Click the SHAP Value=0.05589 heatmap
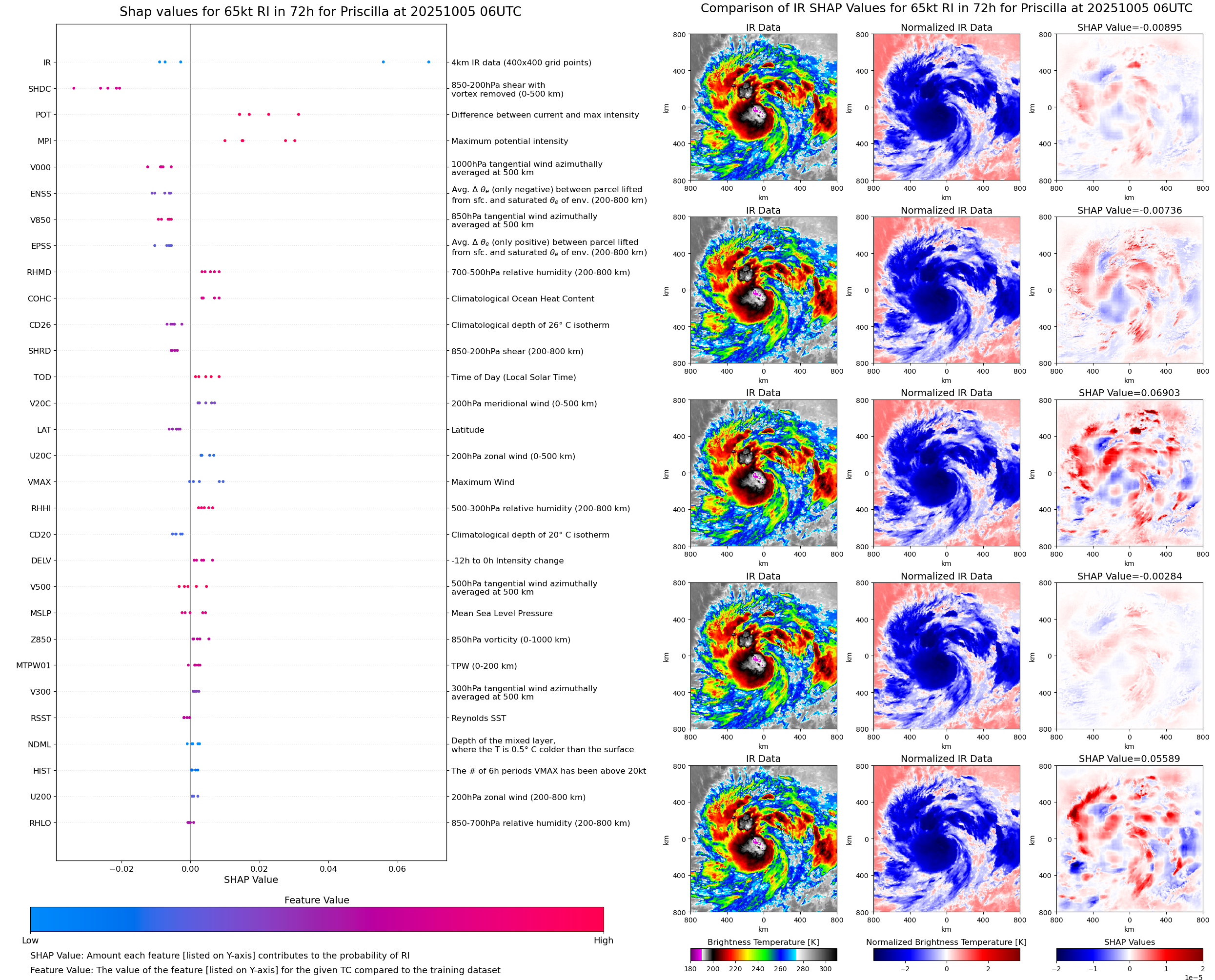This screenshot has width=1215, height=980. [1129, 839]
